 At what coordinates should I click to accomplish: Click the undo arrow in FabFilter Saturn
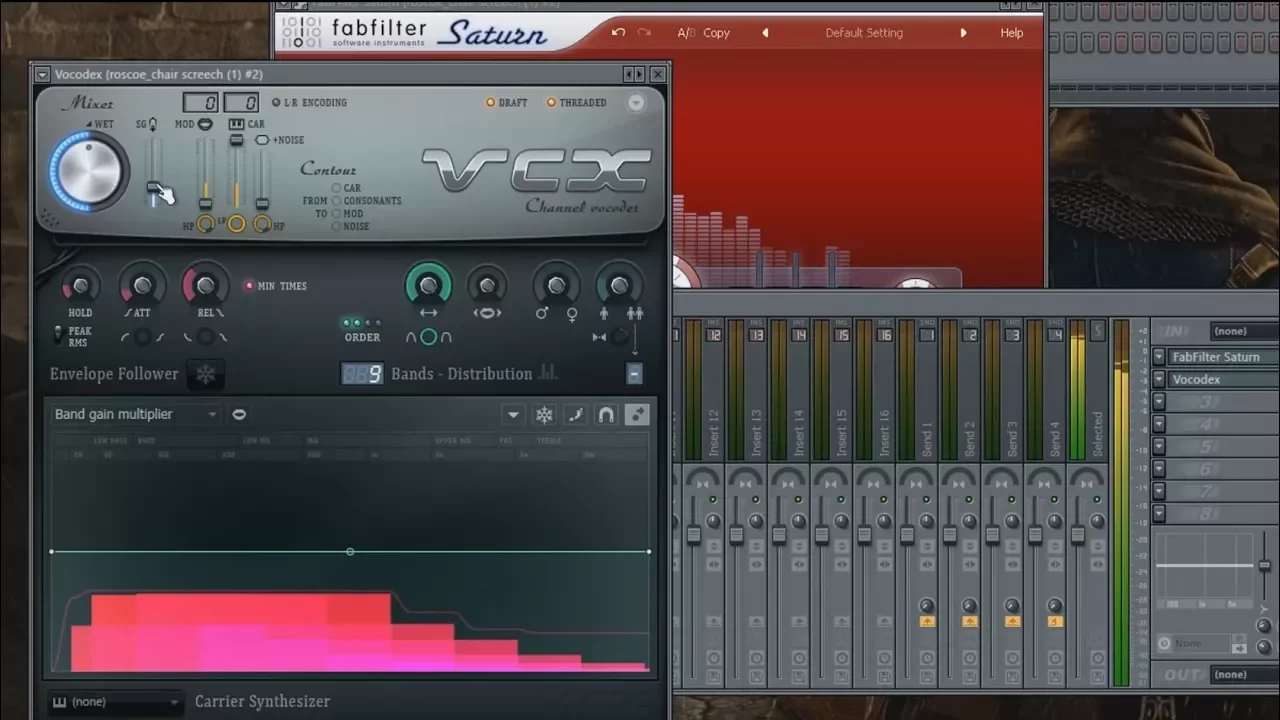618,32
